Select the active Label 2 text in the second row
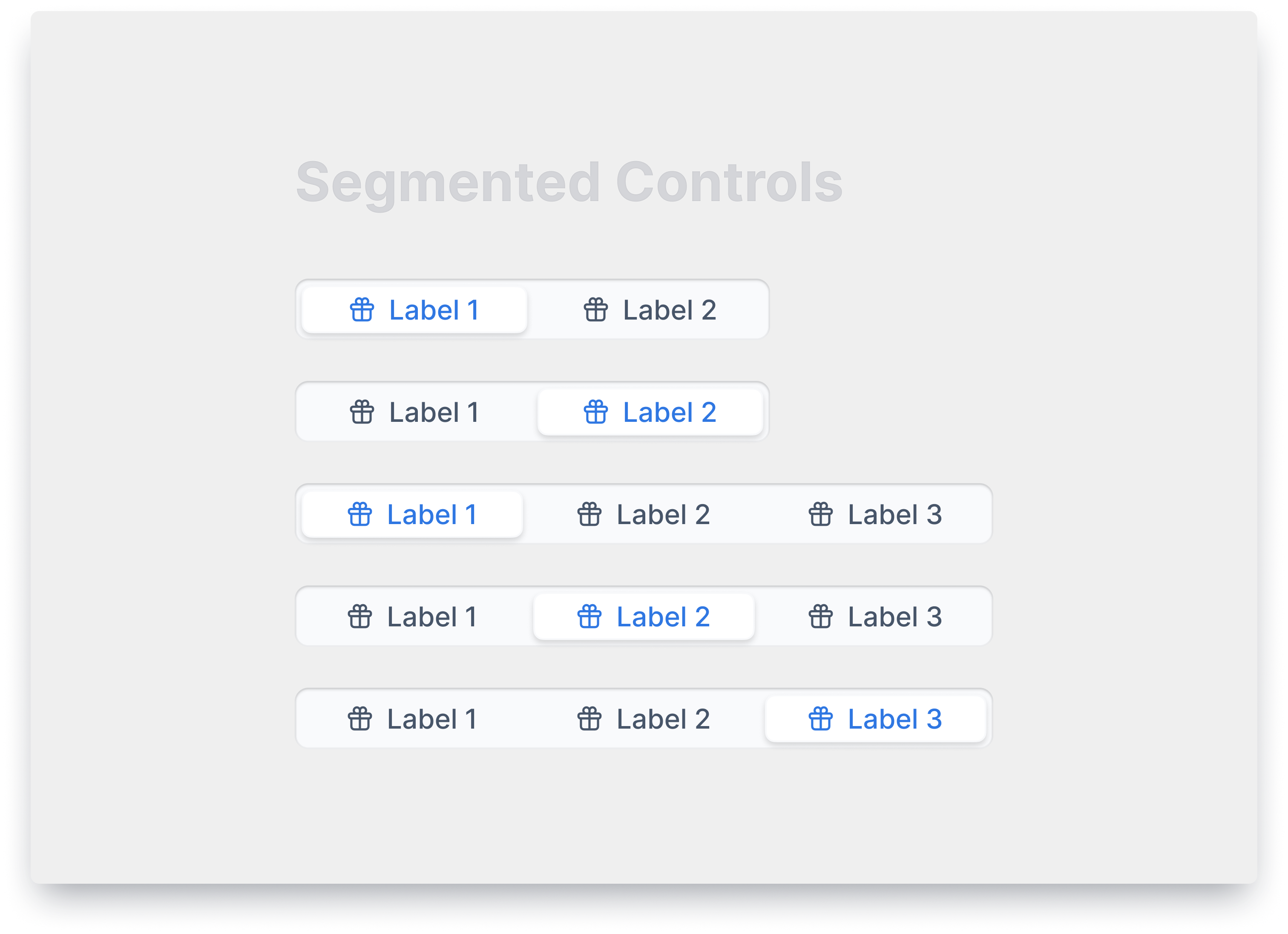 pyautogui.click(x=669, y=412)
